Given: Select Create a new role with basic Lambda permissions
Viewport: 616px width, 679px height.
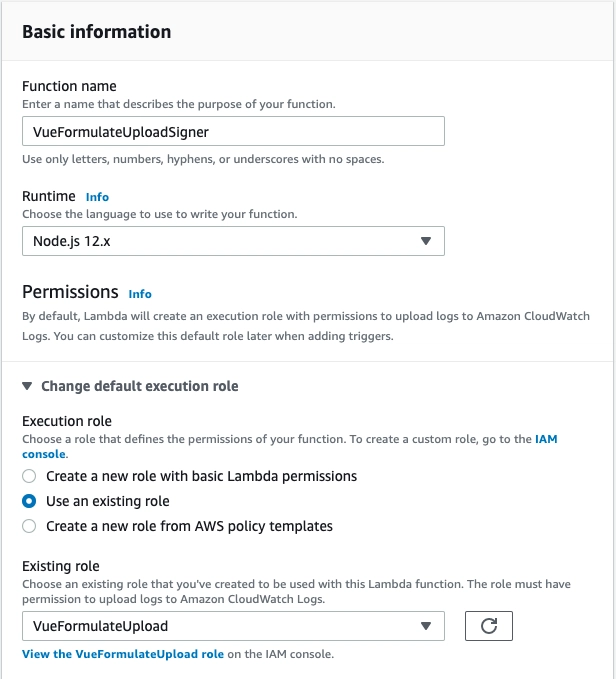Looking at the screenshot, I should [29, 476].
